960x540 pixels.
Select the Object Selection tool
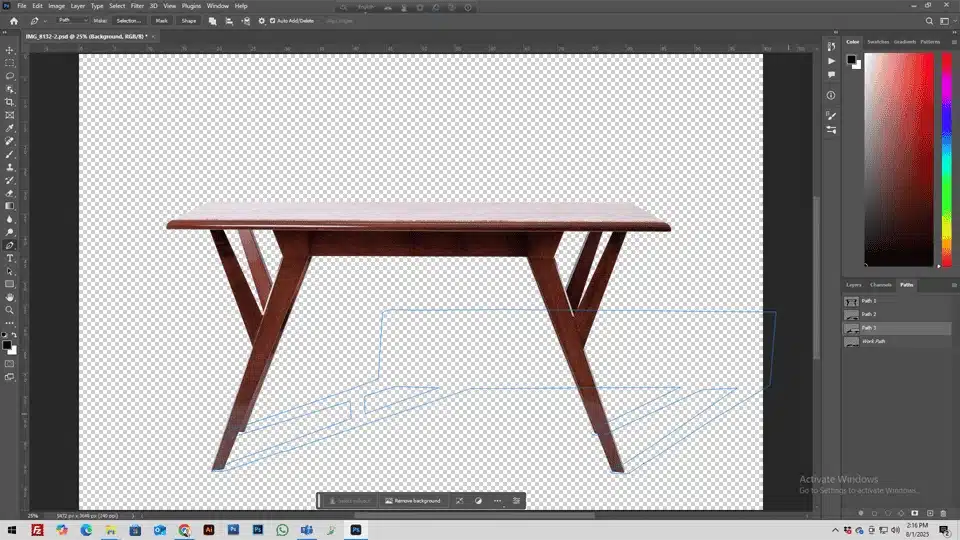pyautogui.click(x=10, y=89)
